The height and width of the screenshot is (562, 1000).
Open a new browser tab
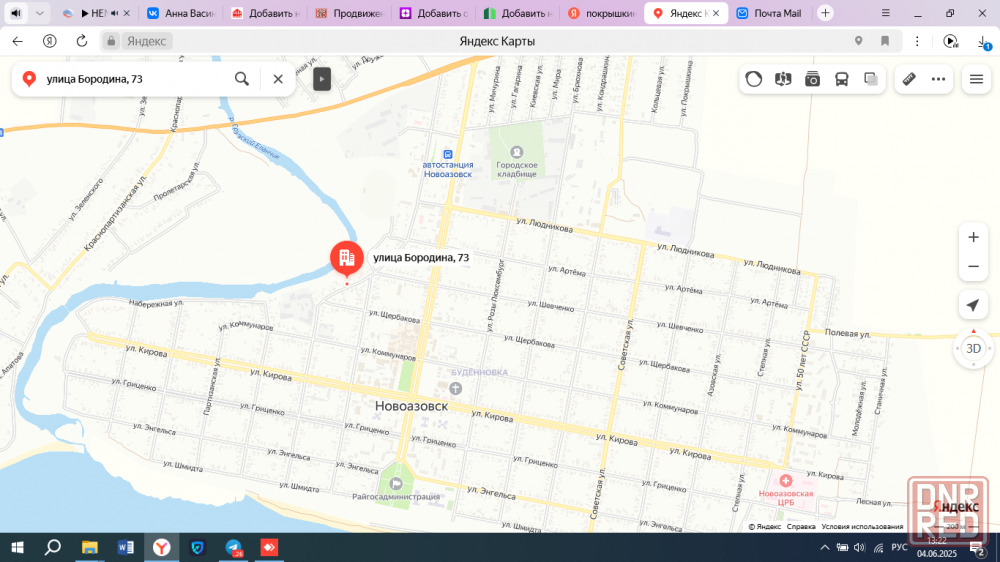(x=825, y=13)
